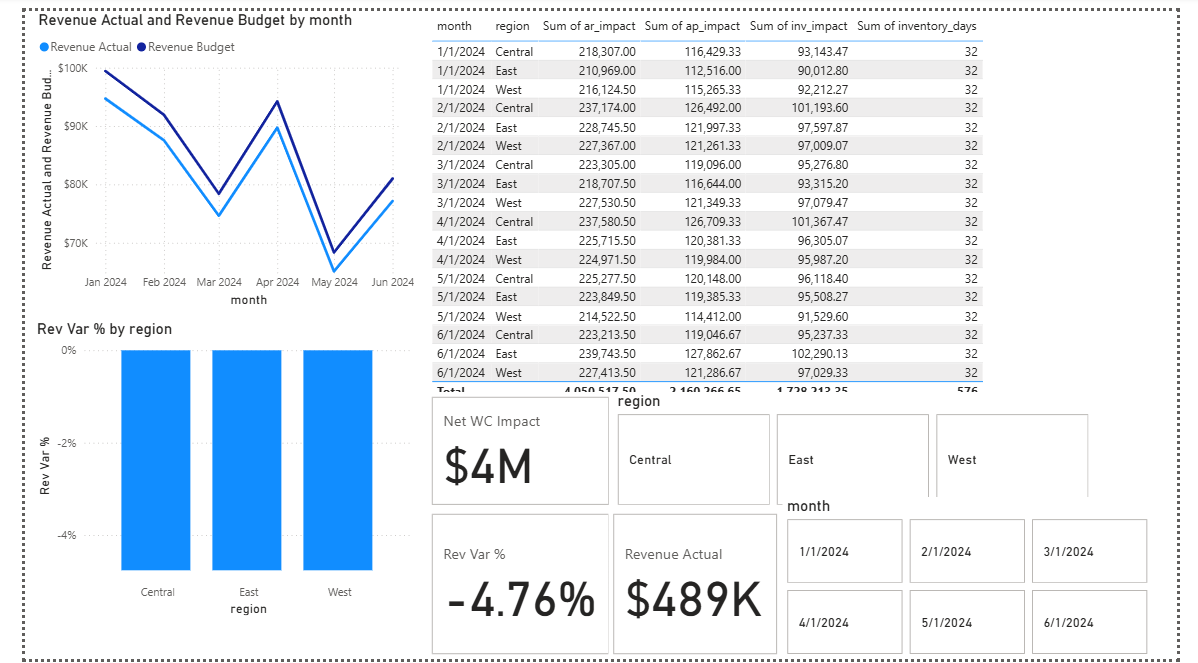Pick the 4/1/2024 month slicer tile
Image resolution: width=1198 pixels, height=663 pixels.
(x=845, y=622)
